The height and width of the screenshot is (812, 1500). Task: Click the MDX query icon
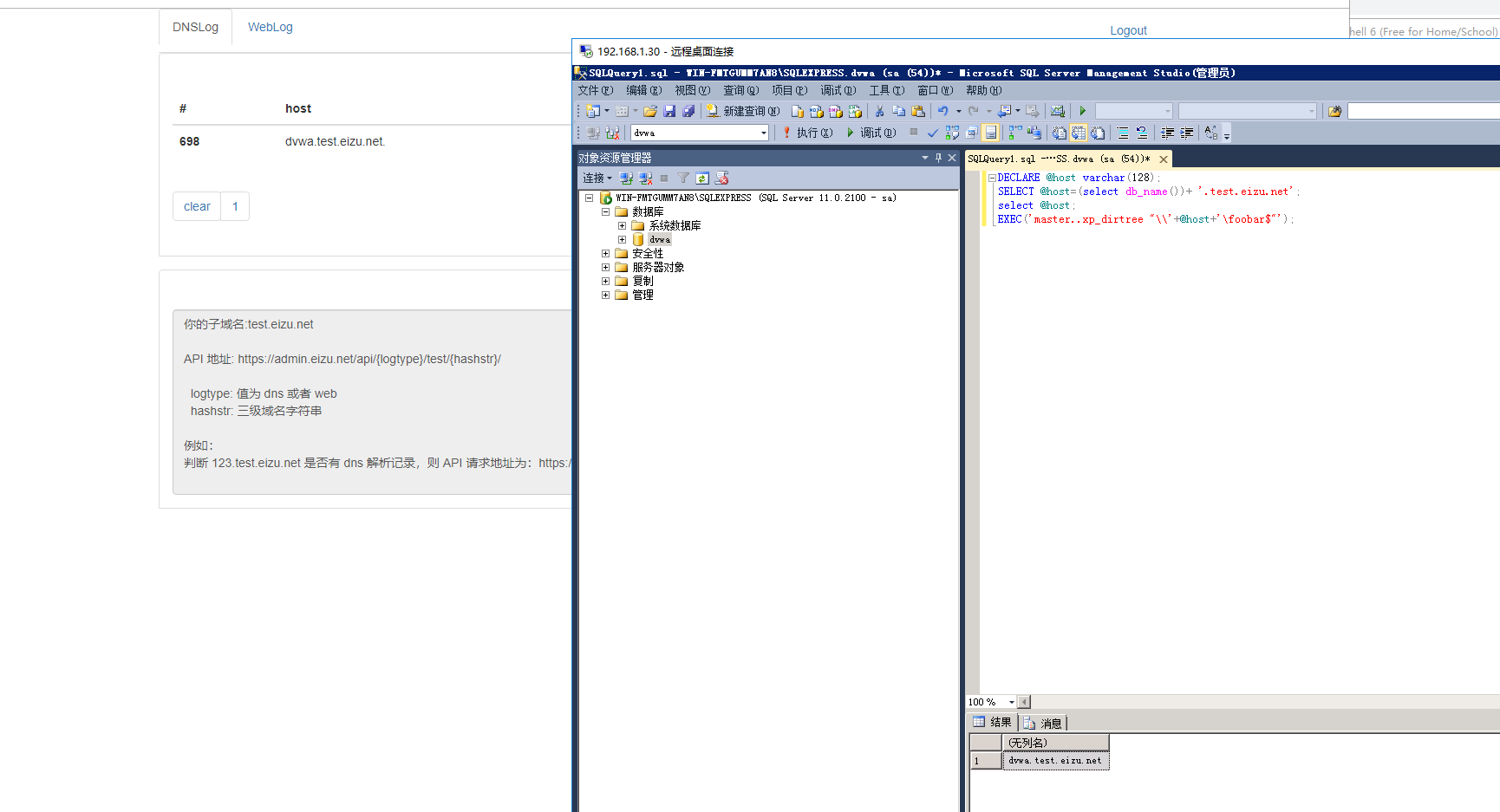click(x=816, y=111)
